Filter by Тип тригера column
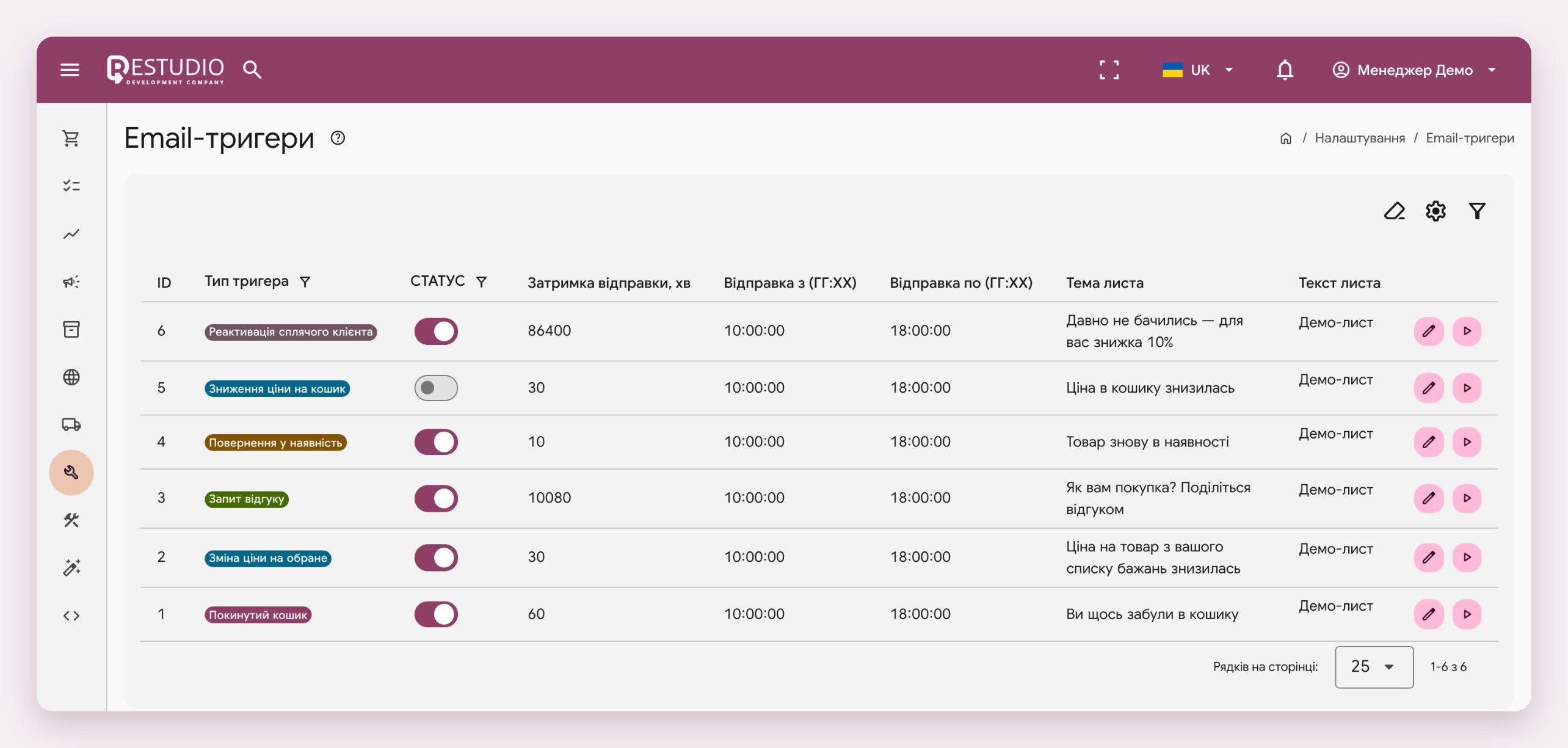The width and height of the screenshot is (1568, 748). [305, 281]
